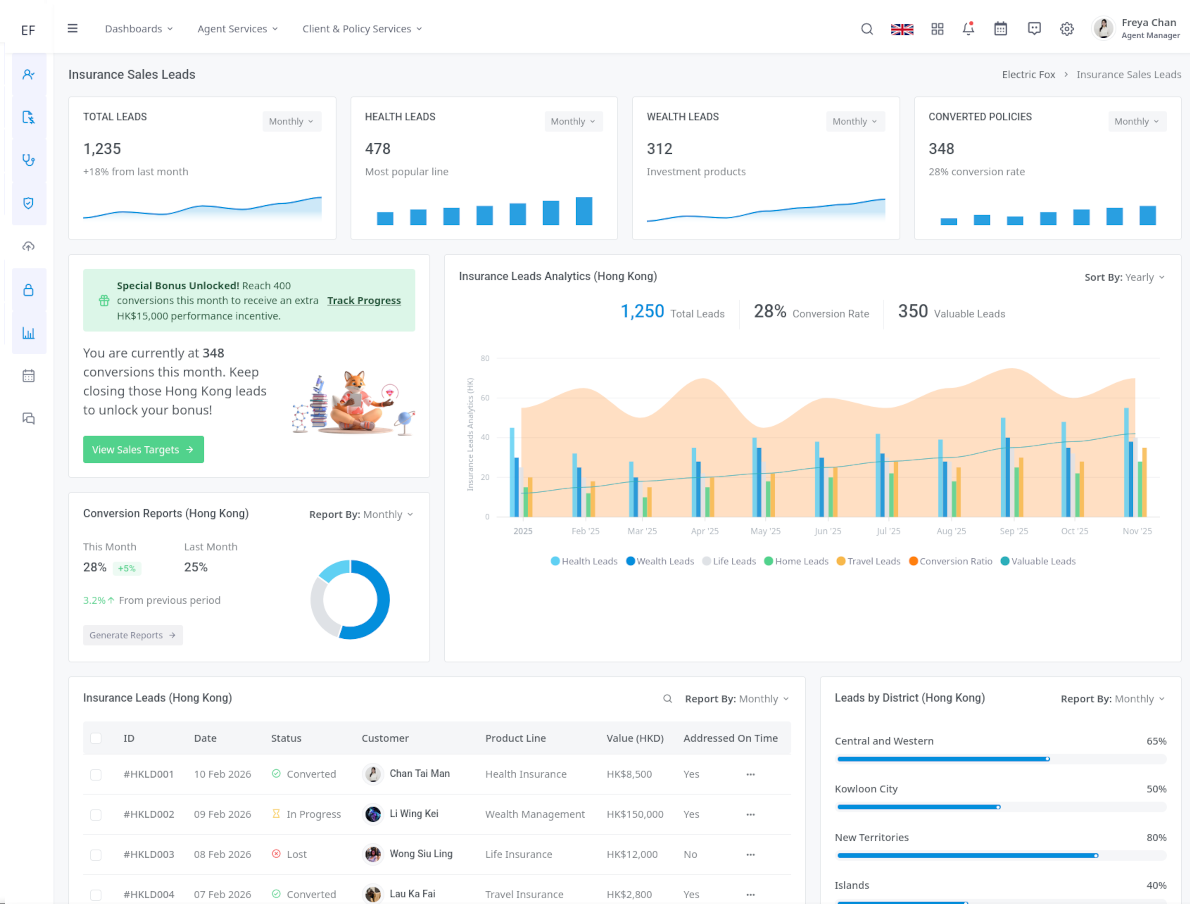Open the cloud upload icon in sidebar
1190x904 pixels.
point(28,247)
